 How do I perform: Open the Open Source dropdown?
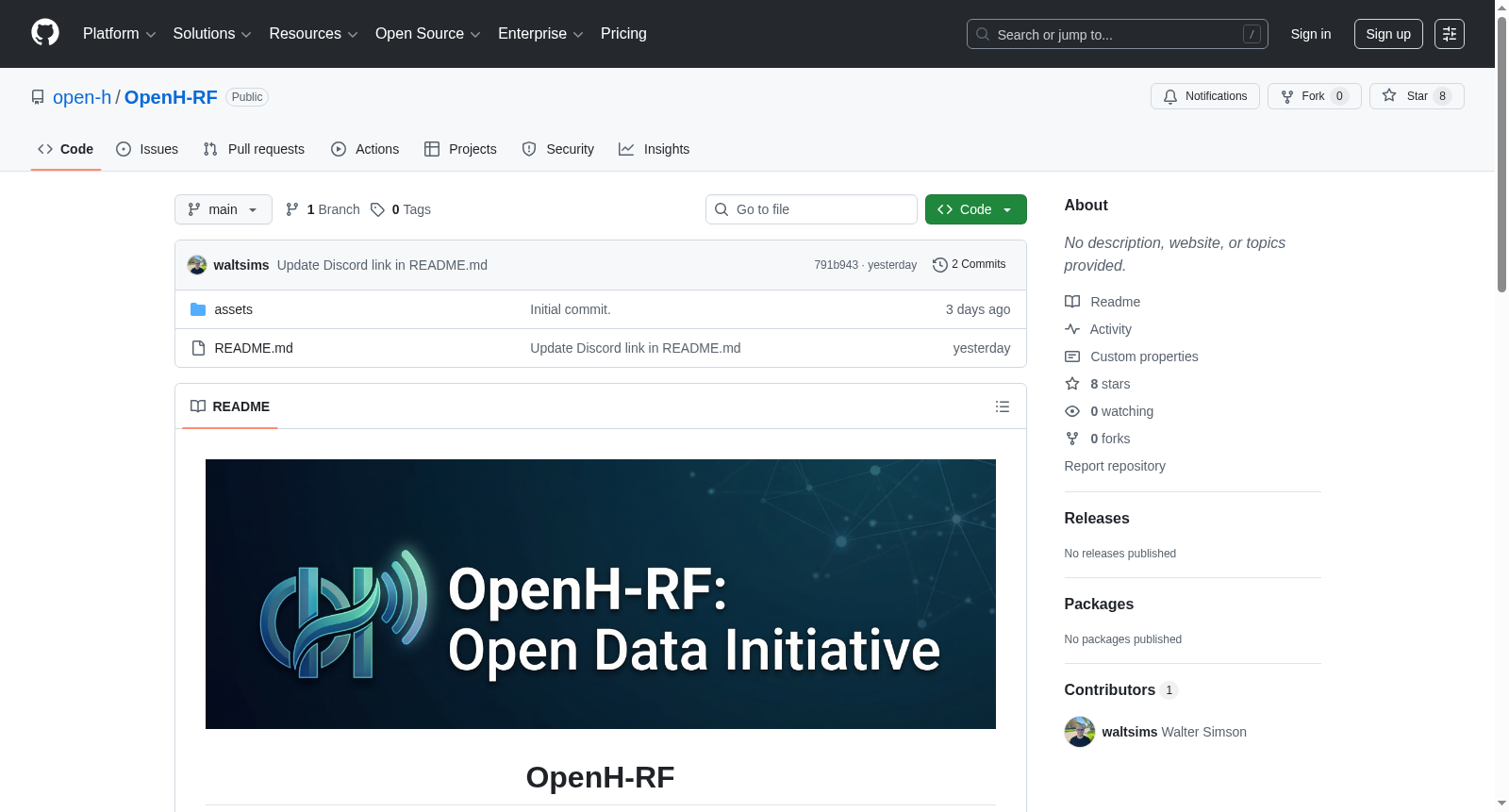click(428, 34)
